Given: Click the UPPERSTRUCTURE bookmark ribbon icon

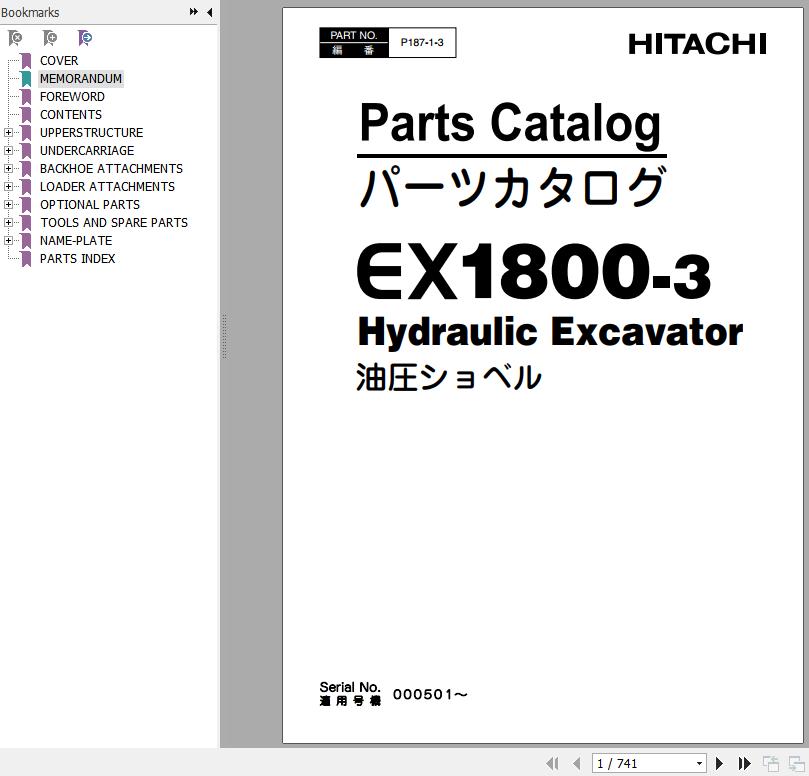Looking at the screenshot, I should click(26, 133).
